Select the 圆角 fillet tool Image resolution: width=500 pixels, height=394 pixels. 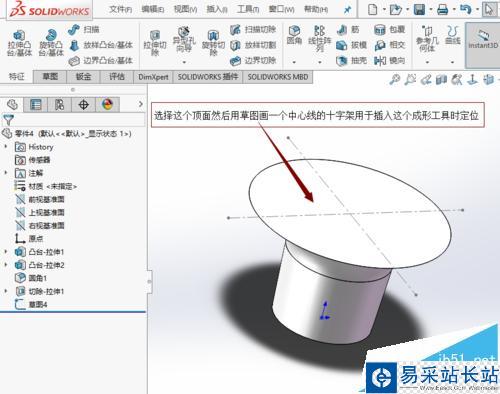point(294,36)
